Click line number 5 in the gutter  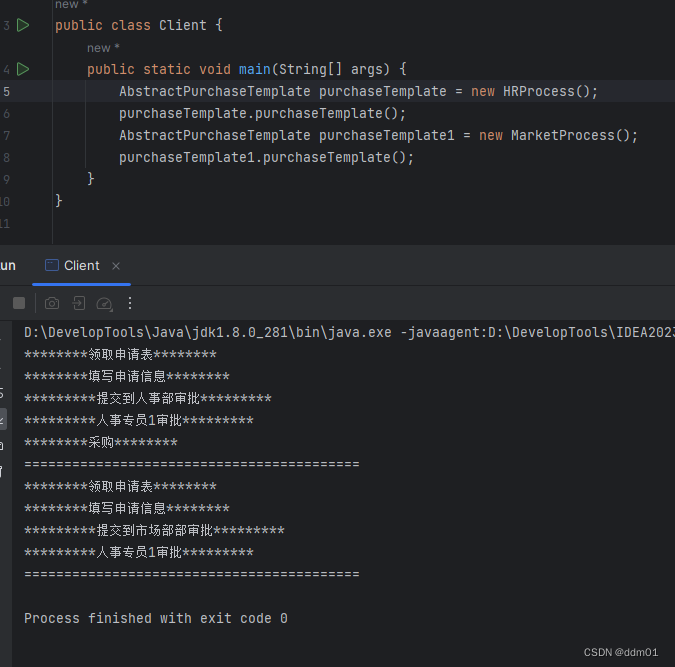pyautogui.click(x=6, y=91)
